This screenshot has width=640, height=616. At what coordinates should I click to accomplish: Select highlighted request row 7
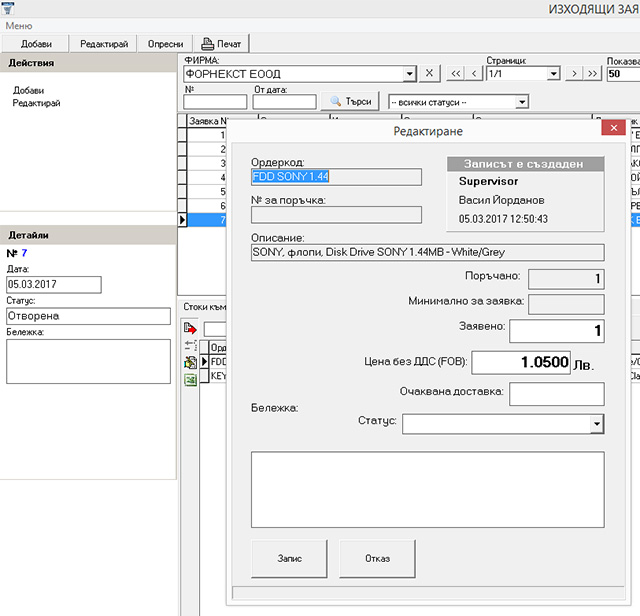point(207,220)
